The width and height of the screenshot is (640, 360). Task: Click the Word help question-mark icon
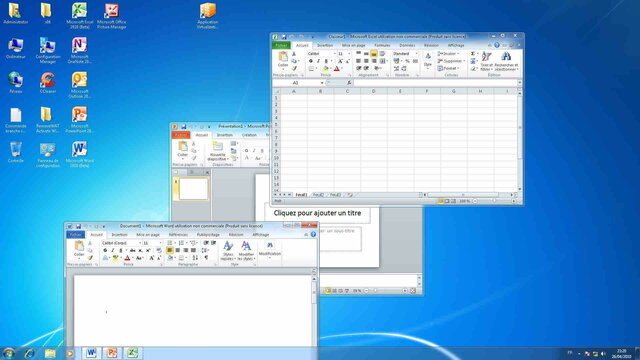click(313, 234)
